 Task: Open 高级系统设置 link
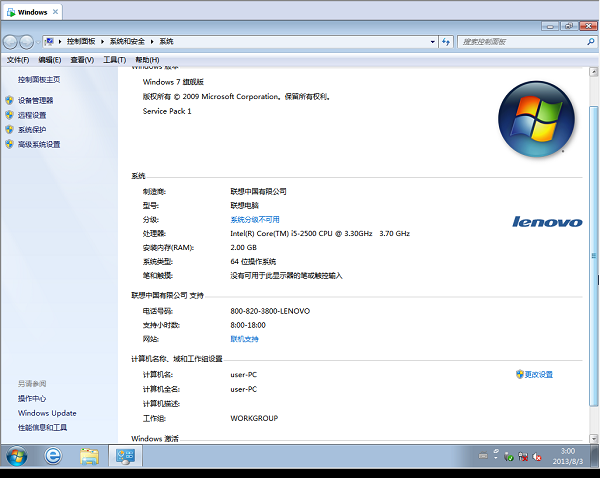(x=38, y=144)
